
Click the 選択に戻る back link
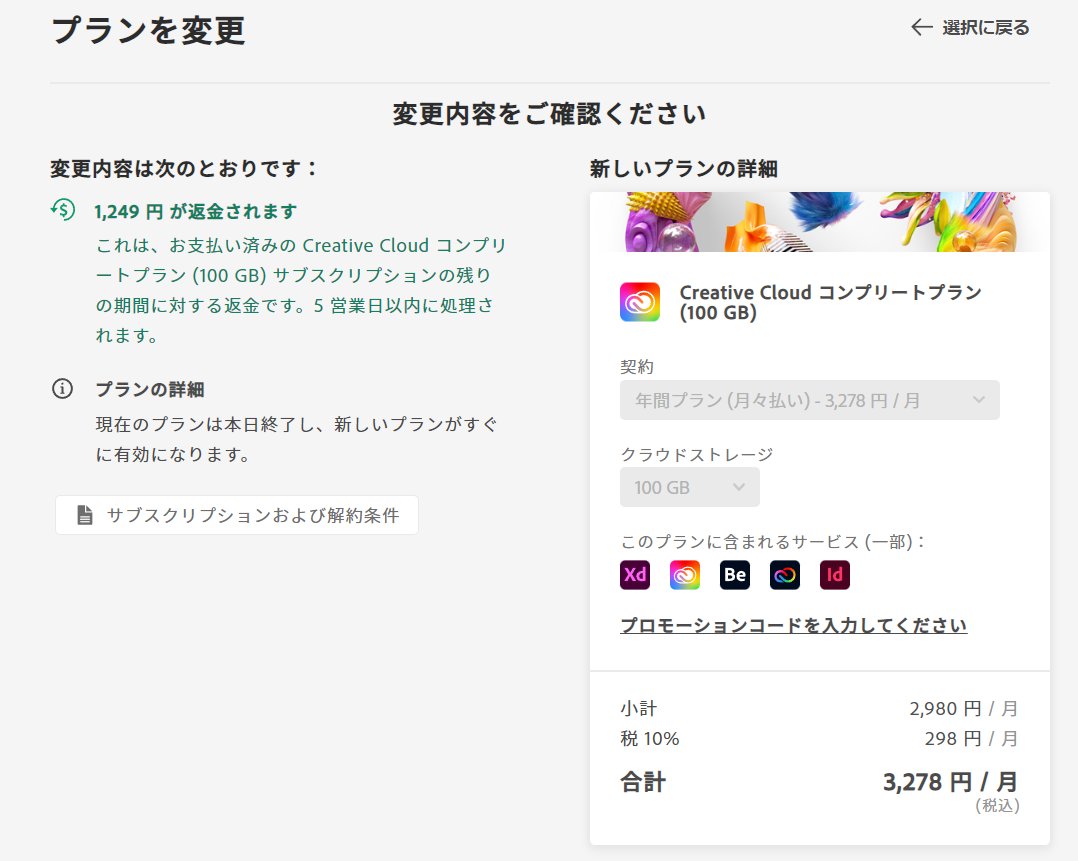(970, 28)
